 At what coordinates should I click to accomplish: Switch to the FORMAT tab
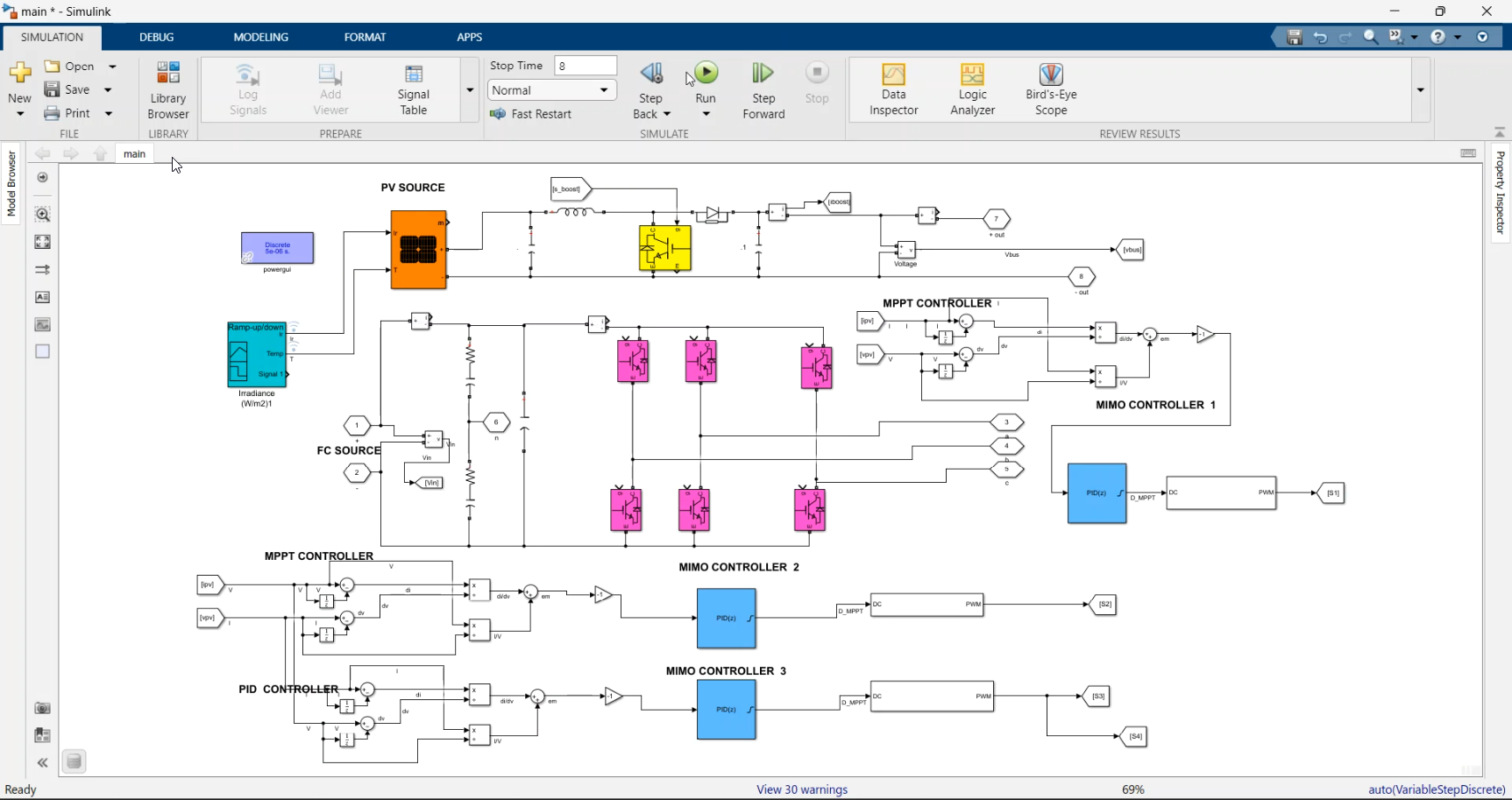tap(365, 37)
